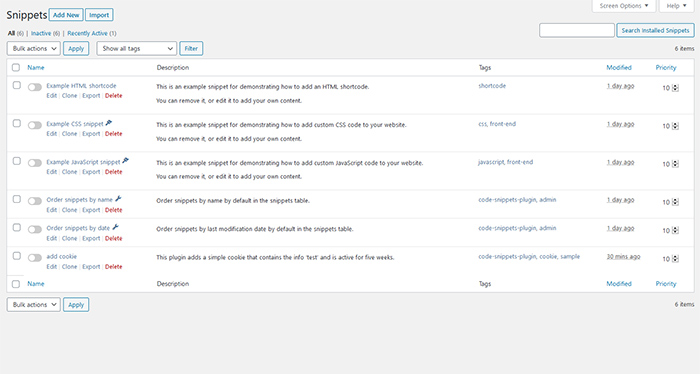The width and height of the screenshot is (700, 374).
Task: Filter by the shortcode tag
Action: click(492, 86)
